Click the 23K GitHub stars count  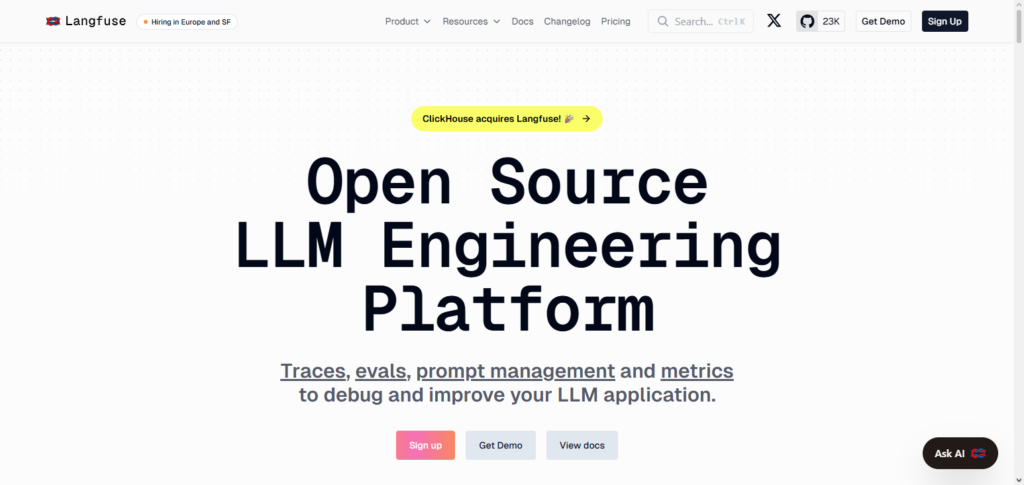pos(831,21)
